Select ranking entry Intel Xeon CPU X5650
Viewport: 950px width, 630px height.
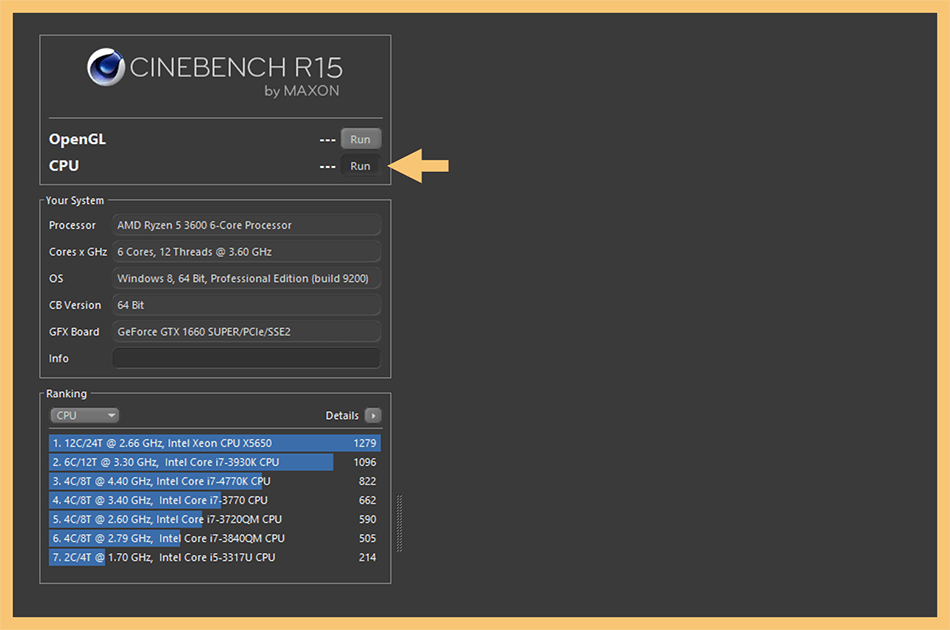pos(214,443)
